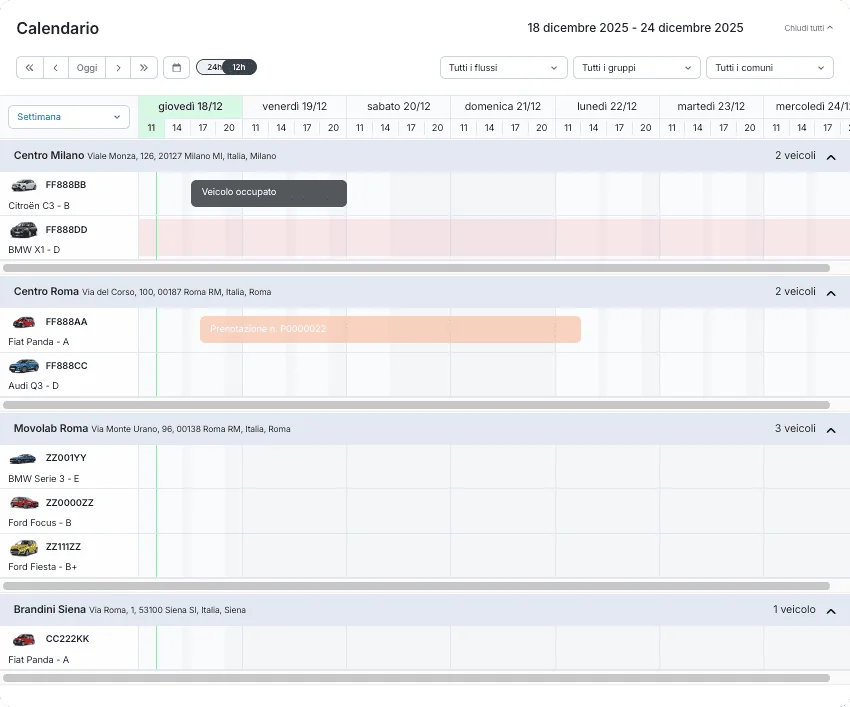The image size is (850, 707).
Task: Click the Fiat Panda car thumbnail CC222KK
Action: (24, 640)
